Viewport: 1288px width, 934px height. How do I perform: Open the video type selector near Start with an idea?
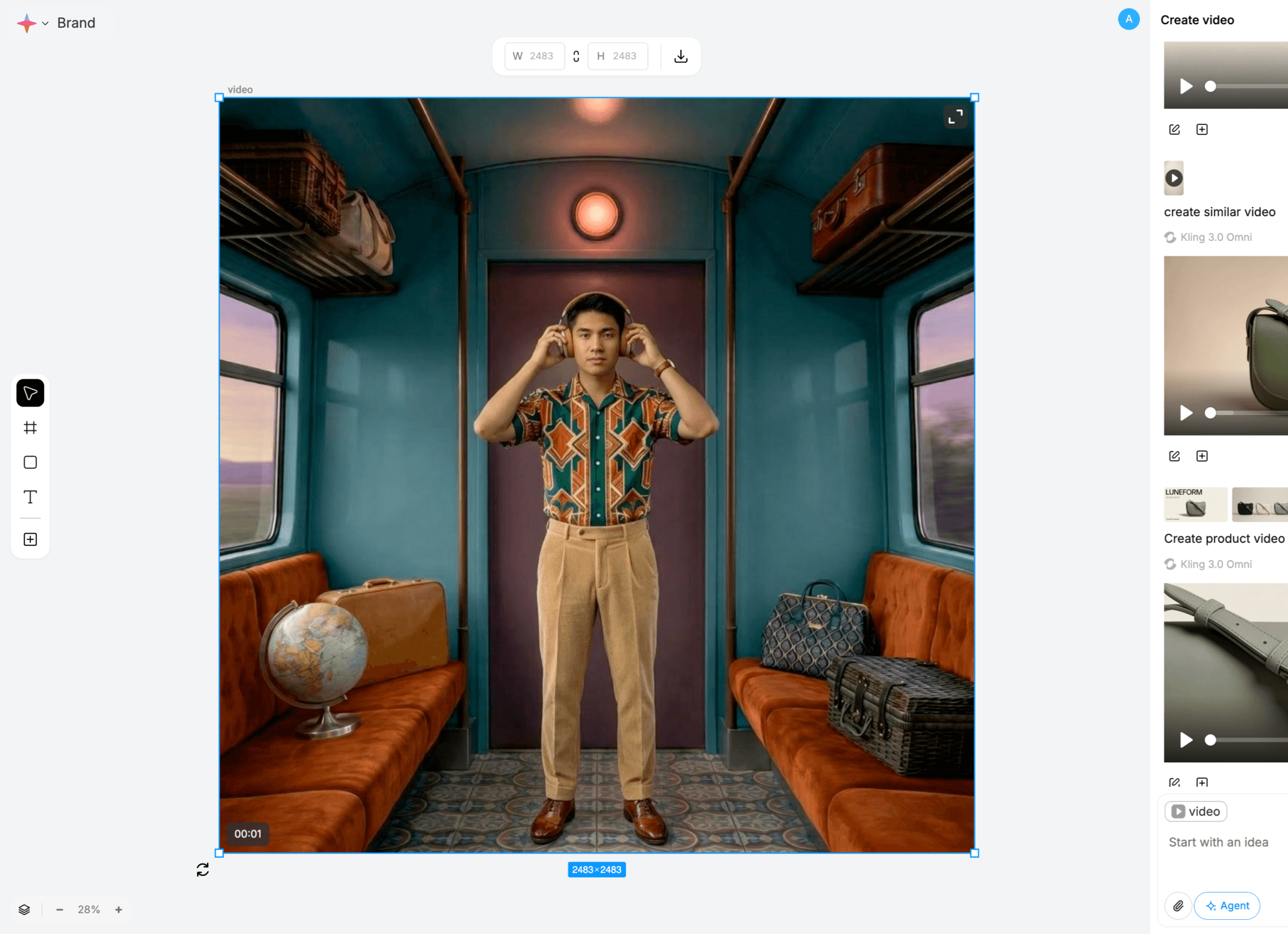[x=1195, y=811]
